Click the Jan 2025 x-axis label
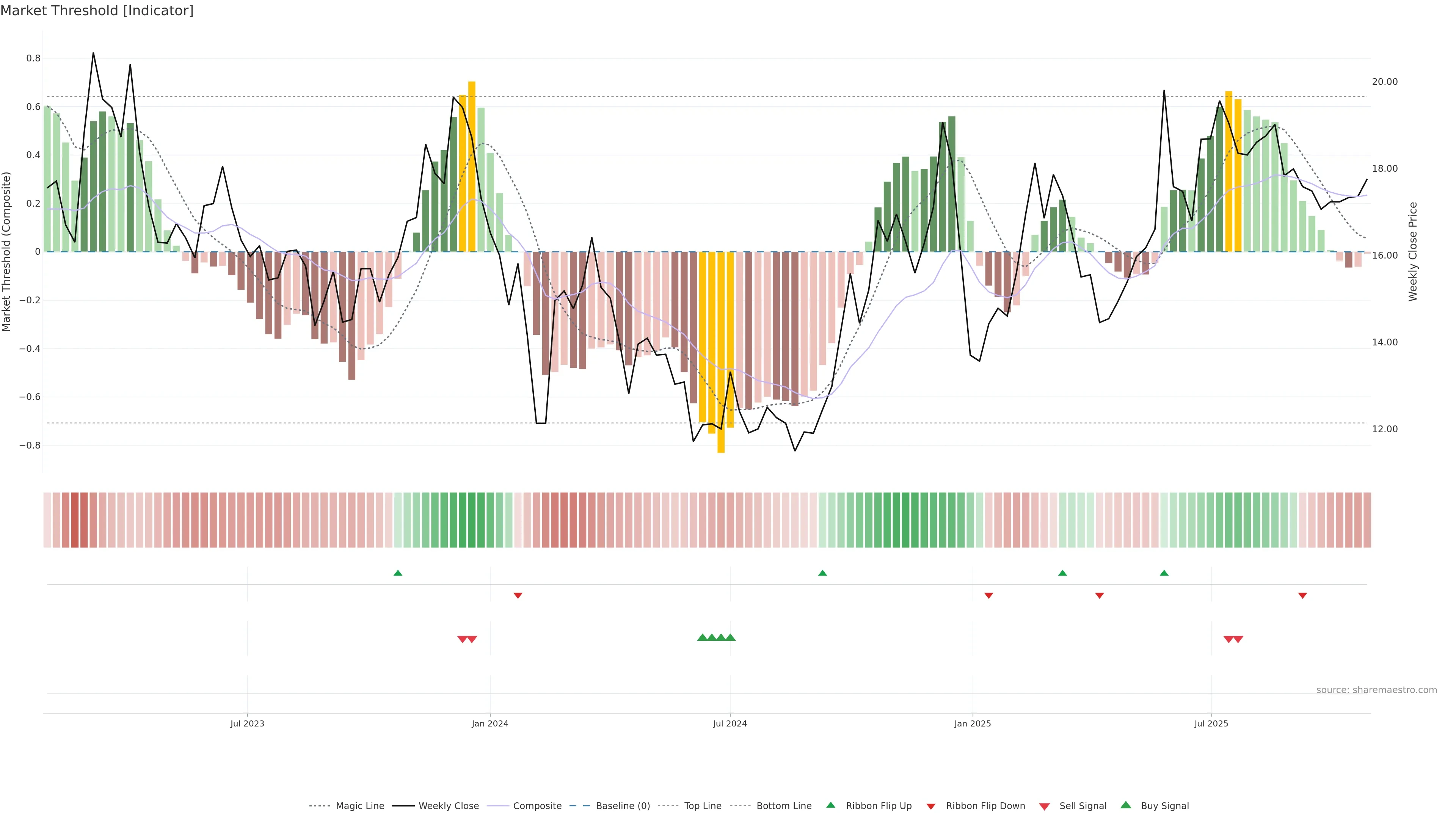Viewport: 1456px width, 819px height. point(972,723)
